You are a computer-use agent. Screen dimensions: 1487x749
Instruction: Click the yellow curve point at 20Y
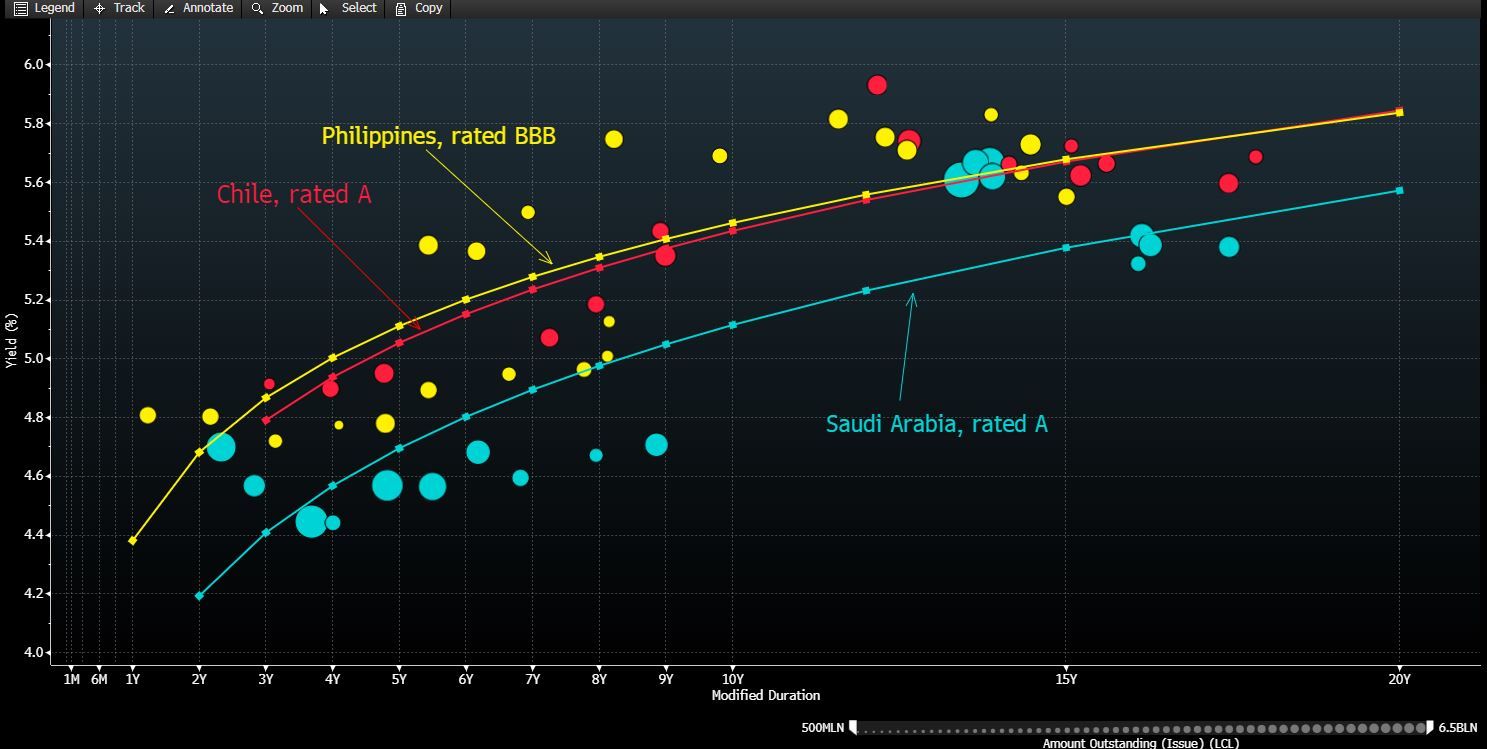(1399, 112)
